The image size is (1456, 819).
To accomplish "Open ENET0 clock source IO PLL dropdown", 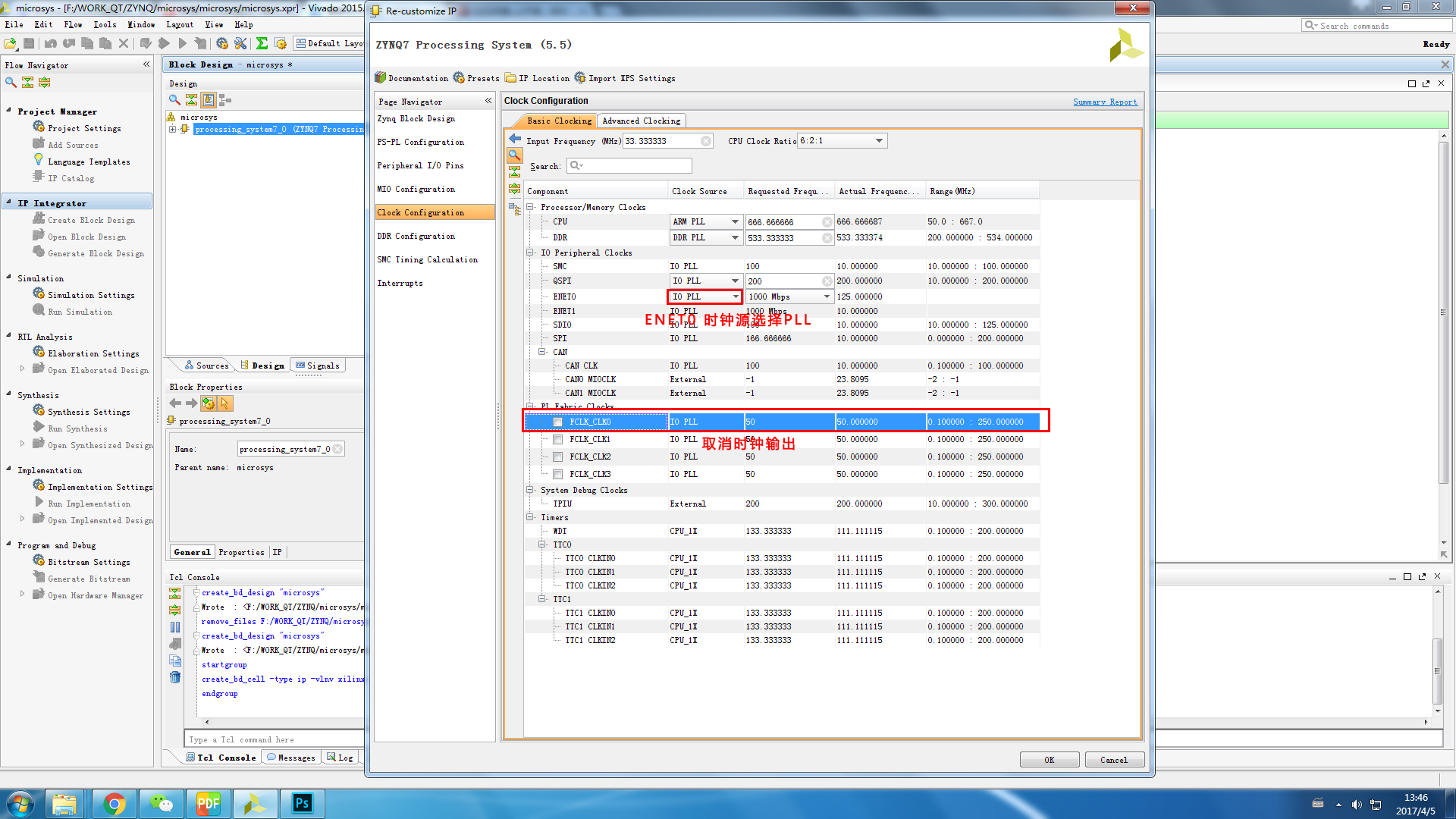I will coord(706,297).
